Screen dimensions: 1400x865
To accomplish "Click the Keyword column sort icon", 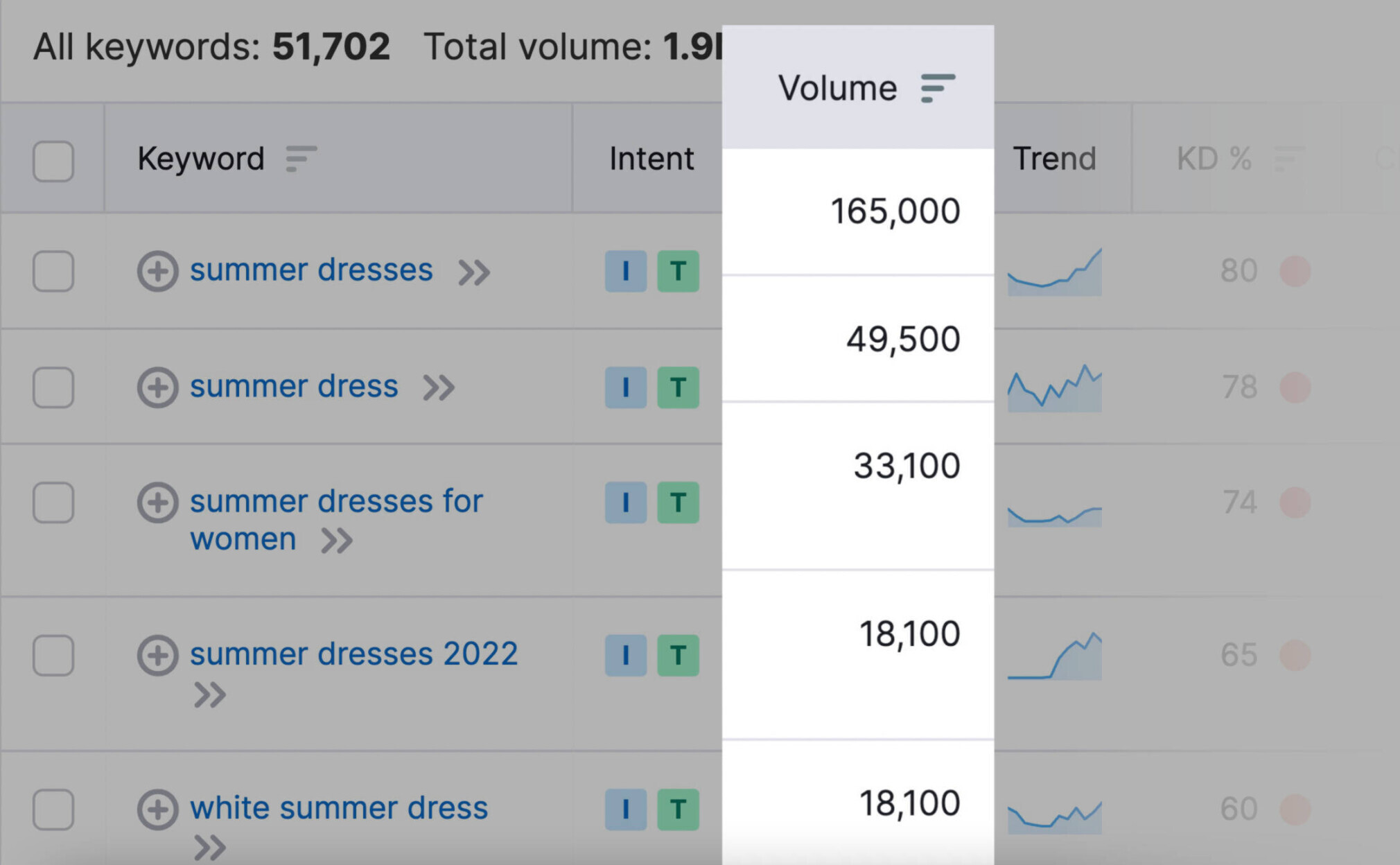I will (301, 159).
